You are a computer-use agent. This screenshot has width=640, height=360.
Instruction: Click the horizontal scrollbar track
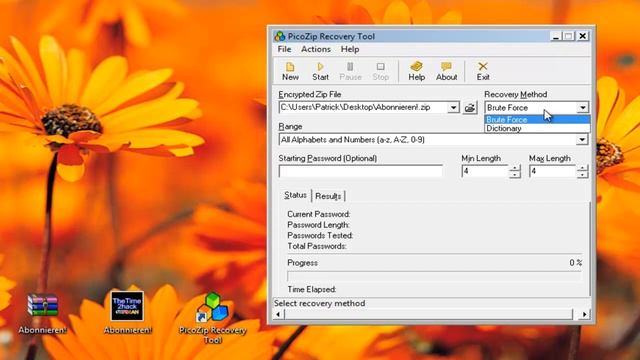(x=429, y=314)
